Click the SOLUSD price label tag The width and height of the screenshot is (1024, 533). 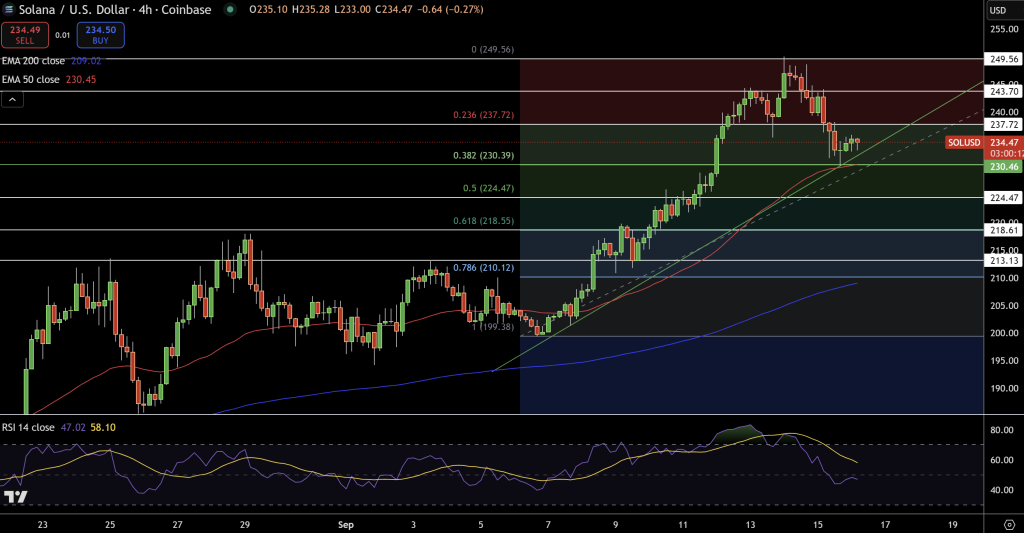[964, 142]
